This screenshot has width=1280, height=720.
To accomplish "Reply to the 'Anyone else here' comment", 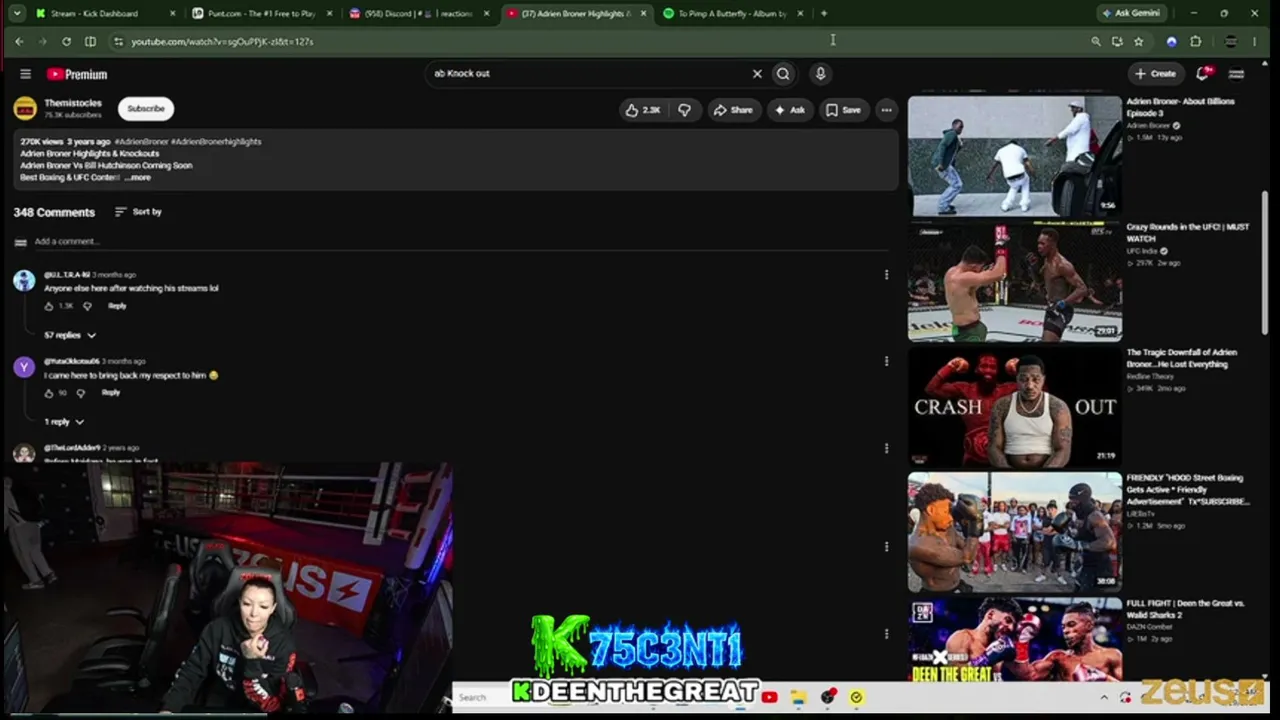I will coord(117,306).
